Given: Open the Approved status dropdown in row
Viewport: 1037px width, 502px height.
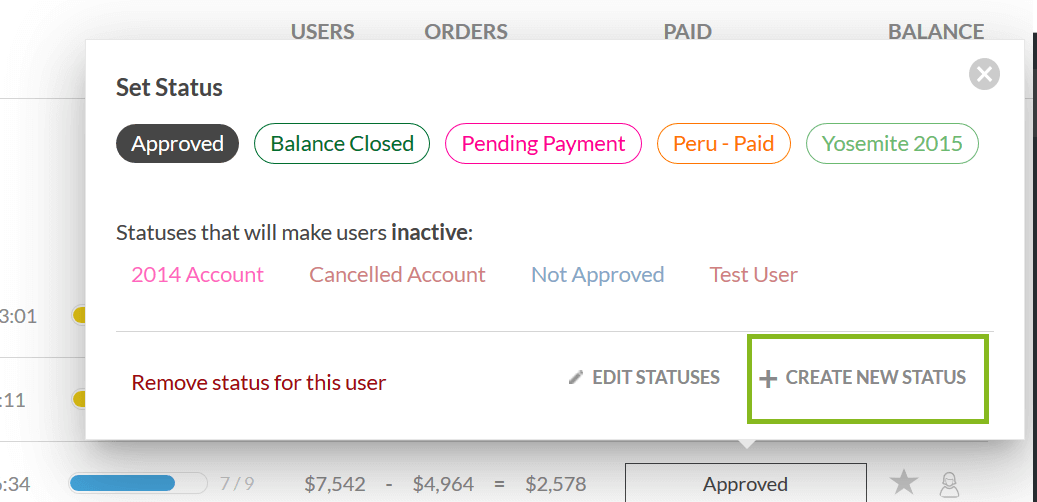Looking at the screenshot, I should tap(745, 484).
